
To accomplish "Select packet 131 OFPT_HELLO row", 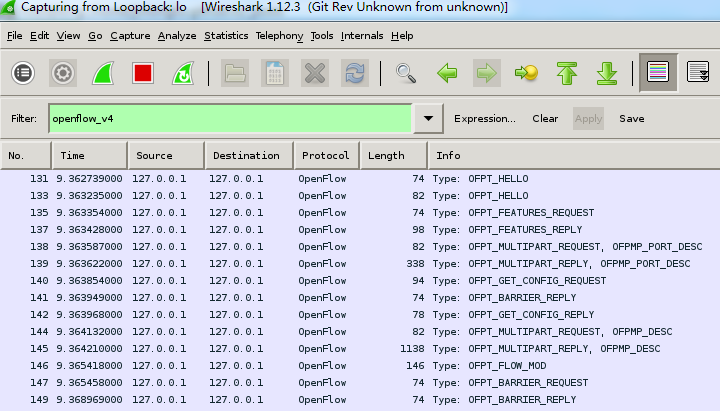I will (360, 179).
